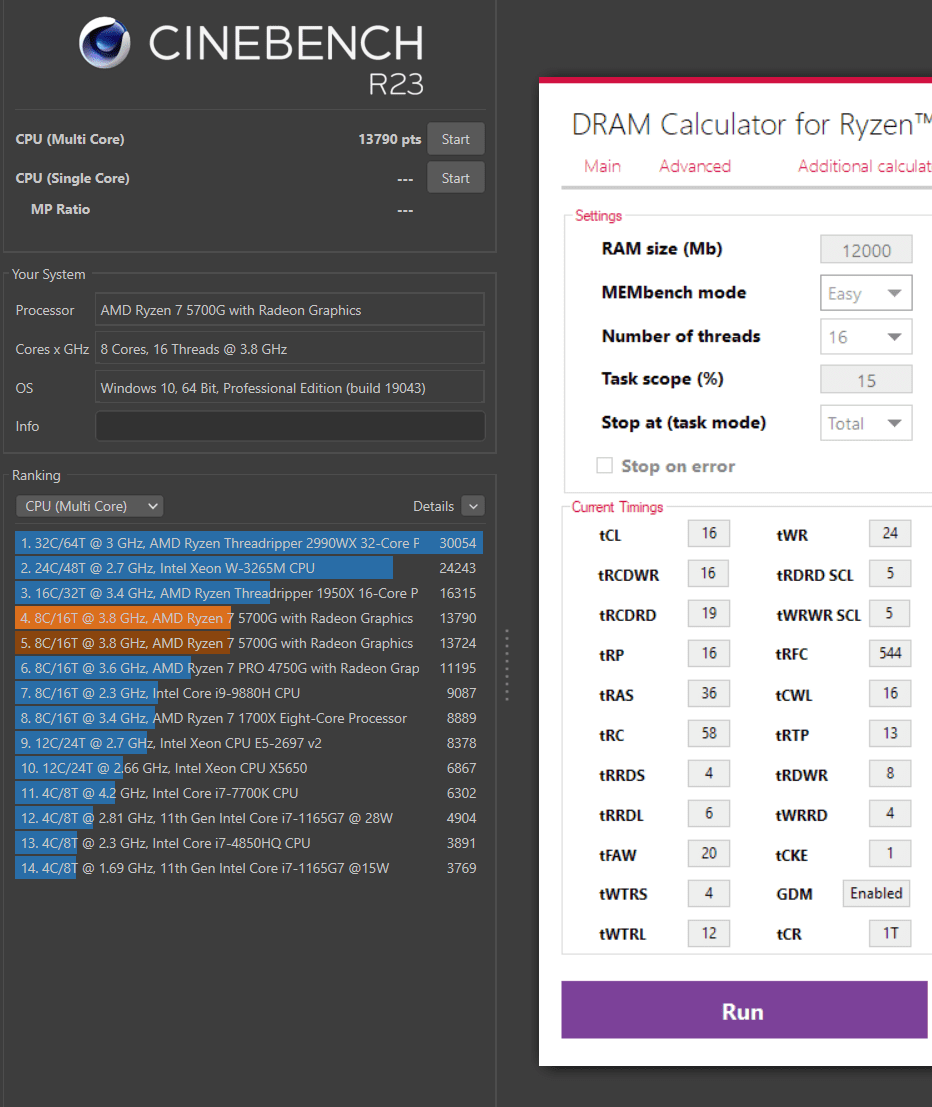Image resolution: width=932 pixels, height=1107 pixels.
Task: Click the tCWL value field
Action: [890, 693]
